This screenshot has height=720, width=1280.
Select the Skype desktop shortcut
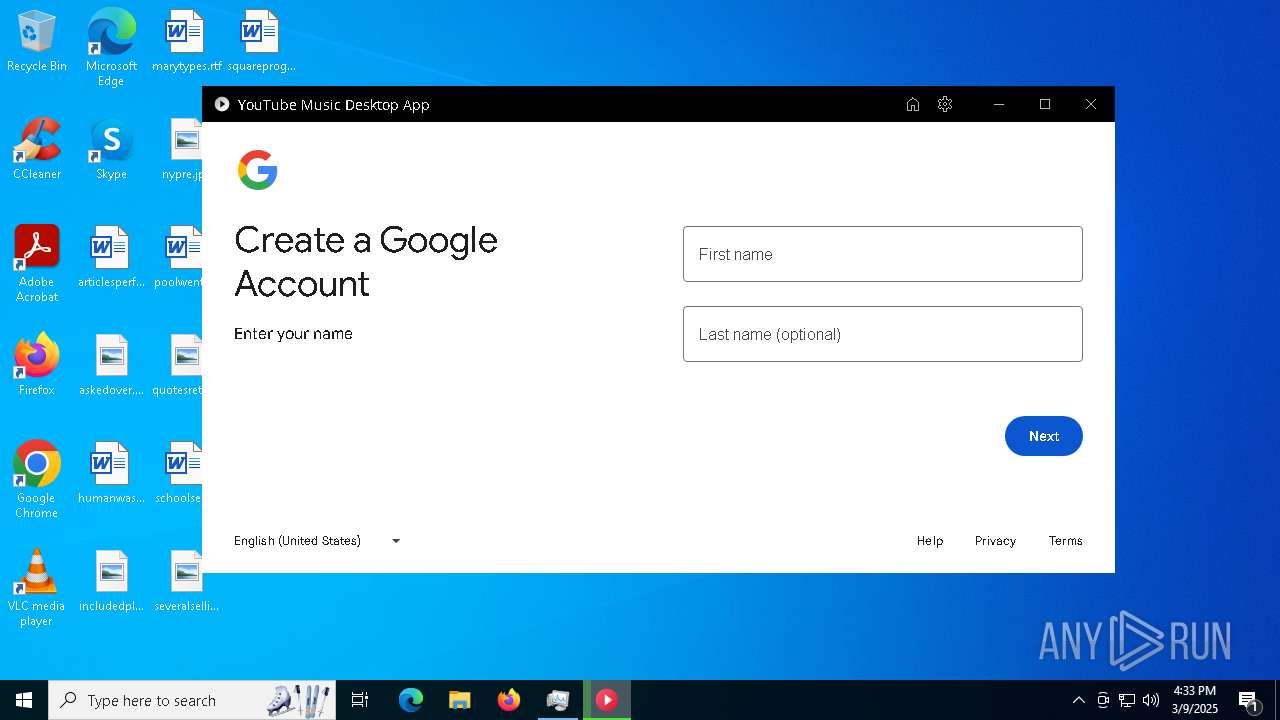(x=111, y=150)
